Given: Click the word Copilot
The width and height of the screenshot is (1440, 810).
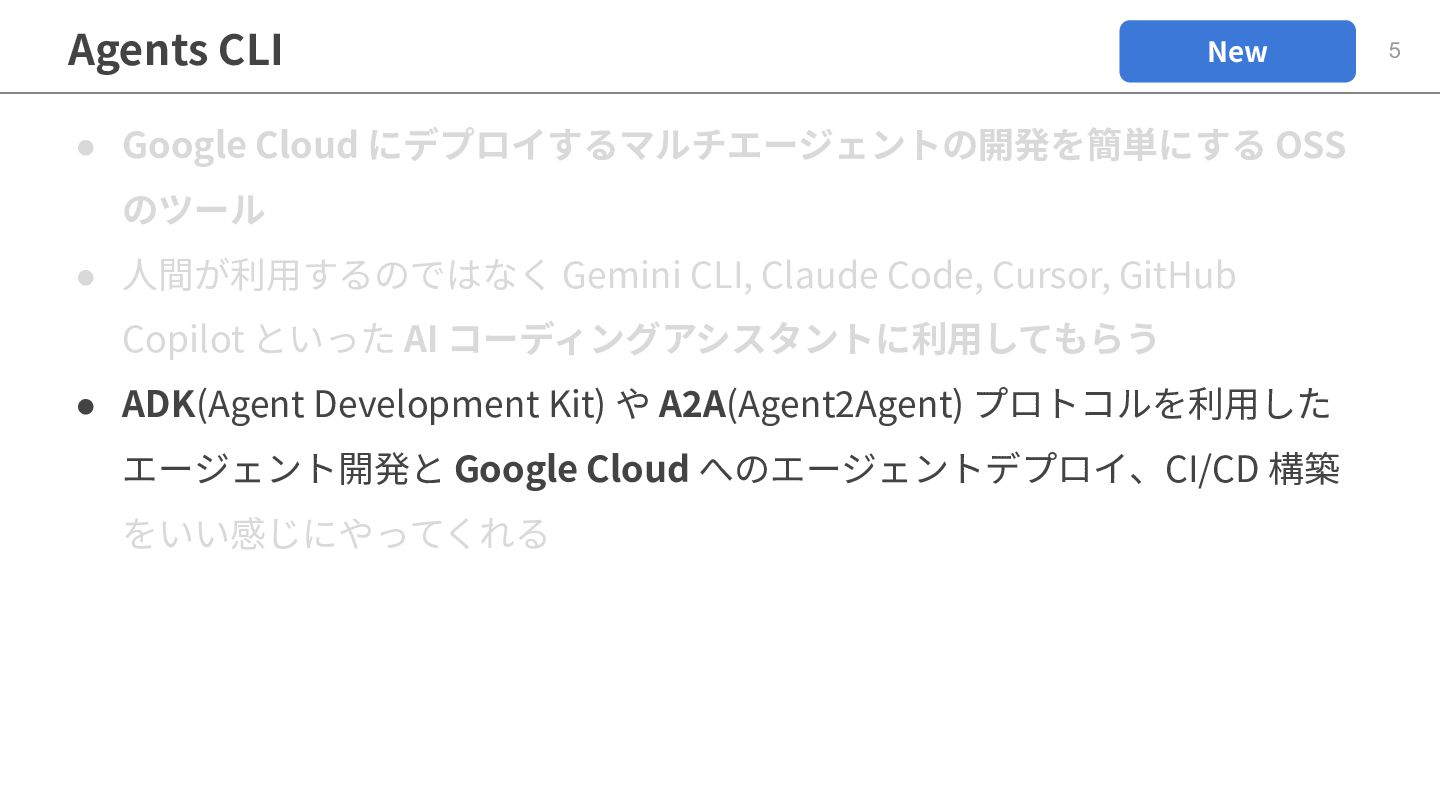Looking at the screenshot, I should (x=183, y=340).
